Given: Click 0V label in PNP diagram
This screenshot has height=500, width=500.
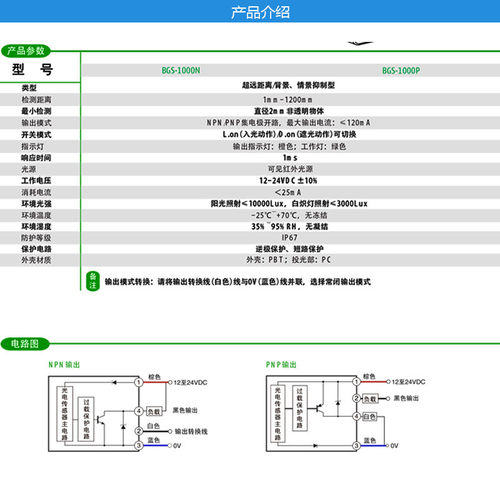Looking at the screenshot, I should pyautogui.click(x=394, y=445).
